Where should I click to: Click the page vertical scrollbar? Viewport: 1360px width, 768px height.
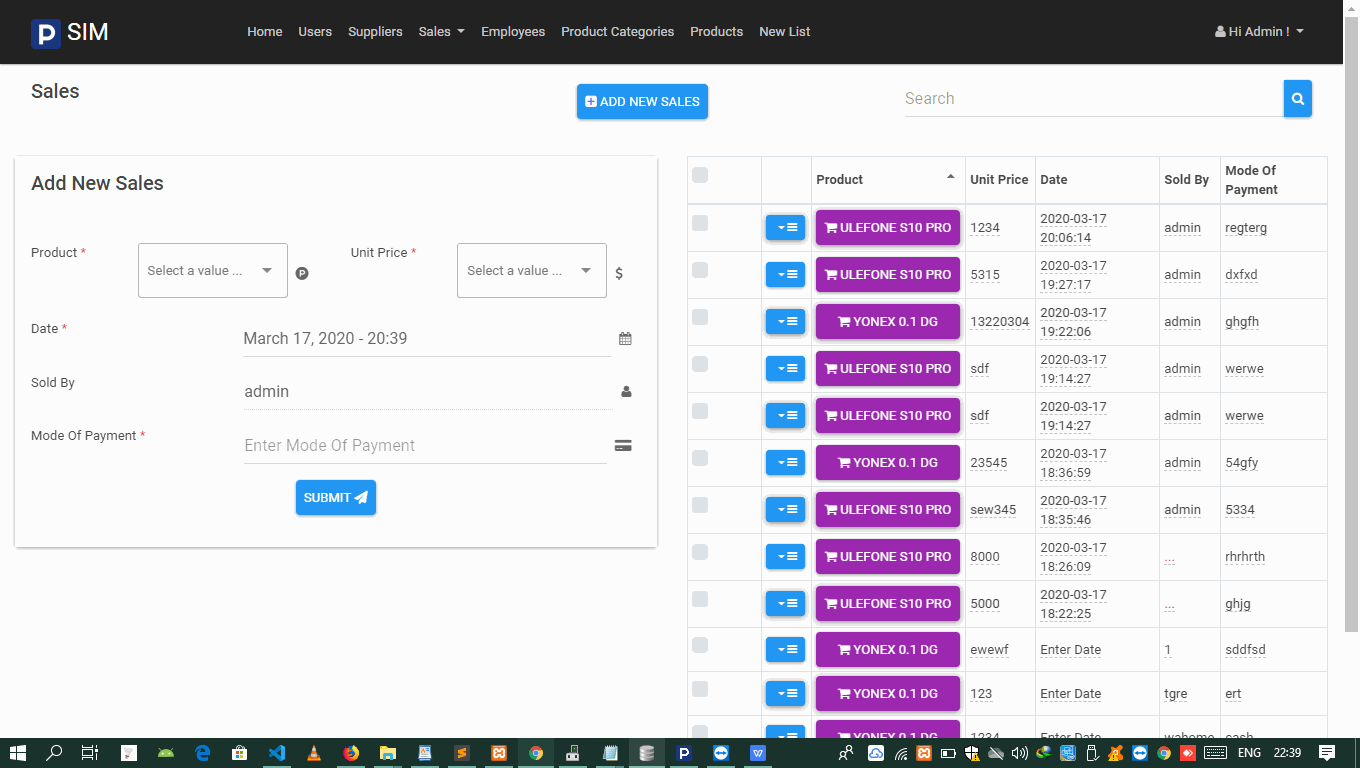tap(1351, 325)
